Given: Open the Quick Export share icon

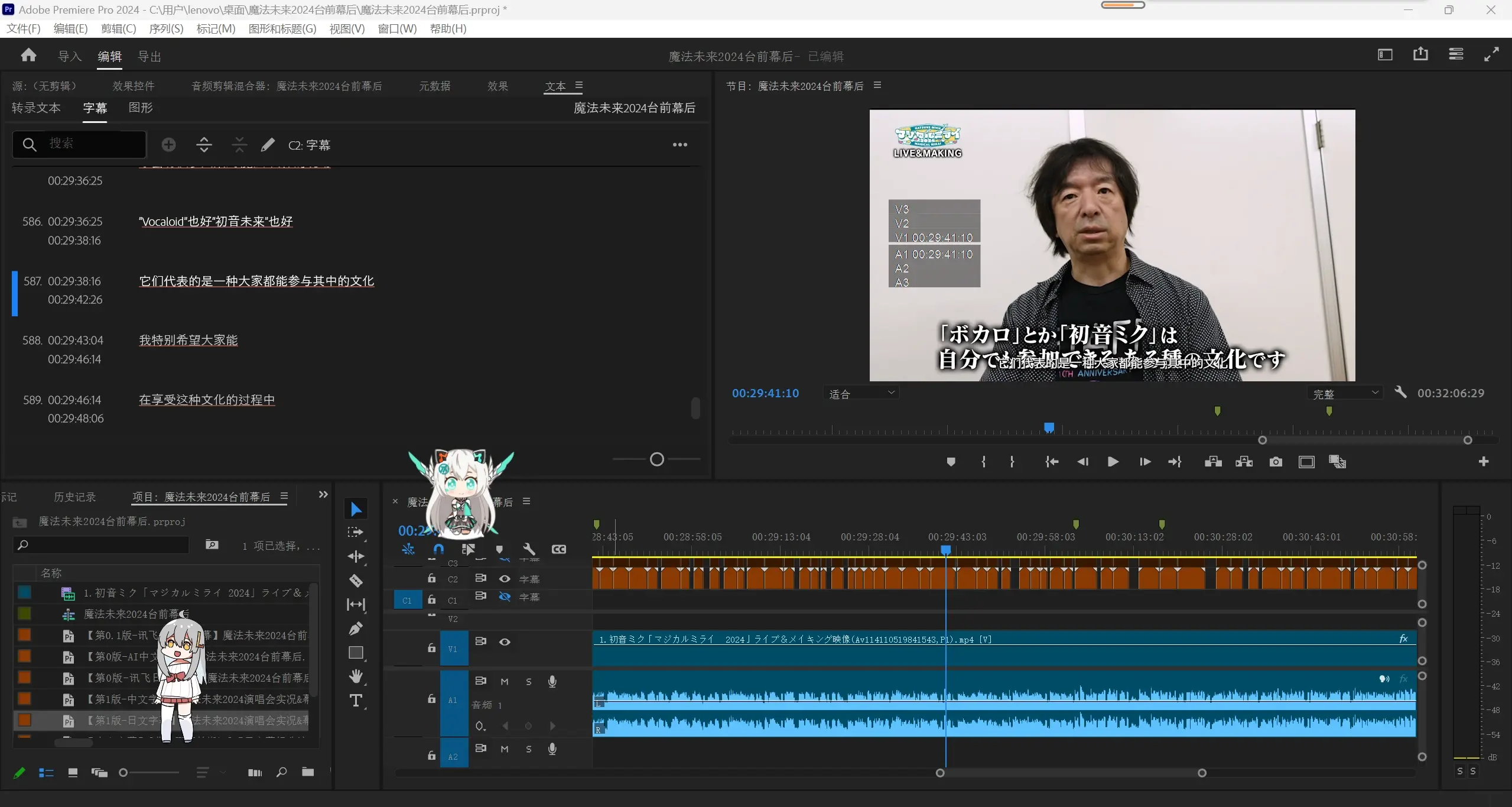Looking at the screenshot, I should tap(1420, 54).
